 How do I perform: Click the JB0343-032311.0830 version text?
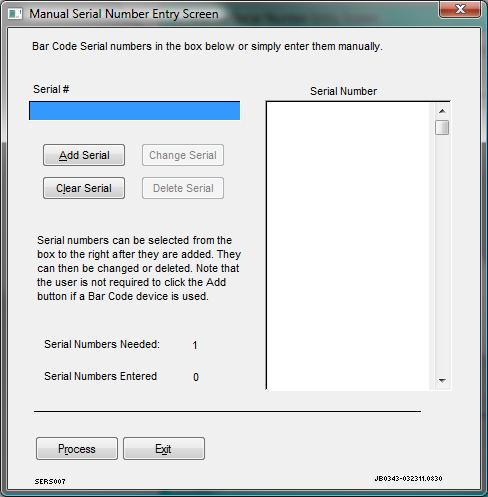pos(408,479)
